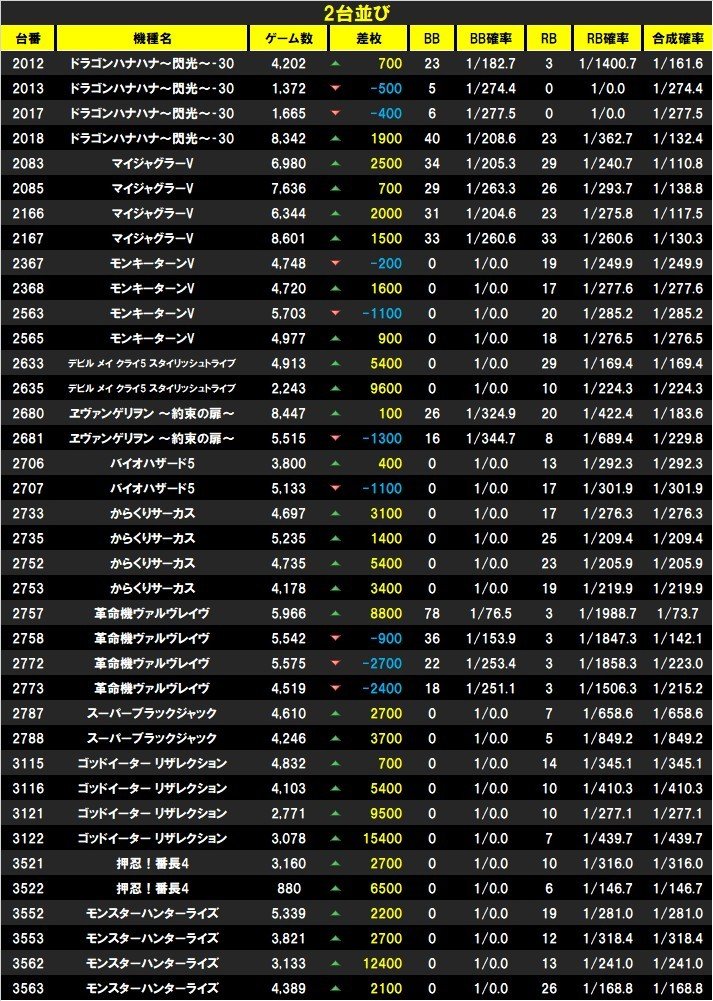The image size is (713, 1001).
Task: Select the down arrow next to -2700
Action: tap(336, 663)
